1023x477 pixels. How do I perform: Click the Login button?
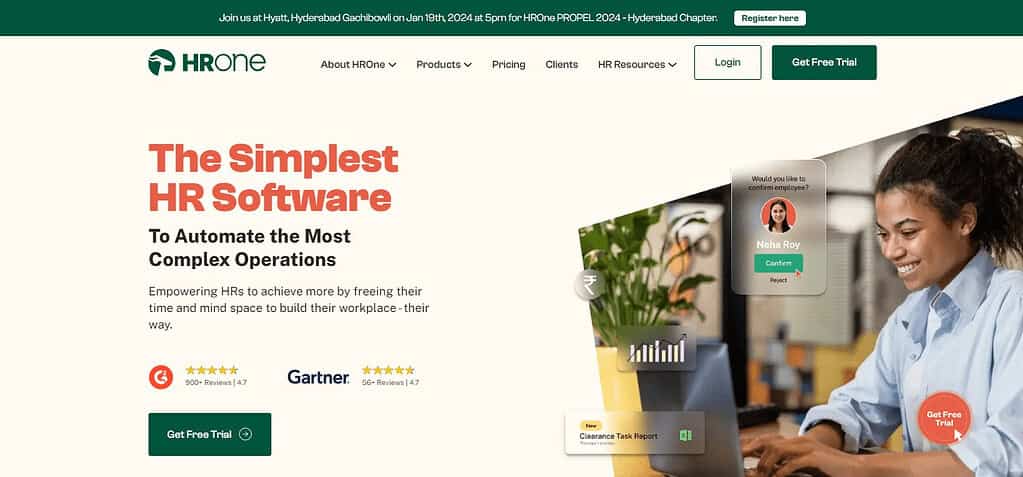(x=727, y=63)
